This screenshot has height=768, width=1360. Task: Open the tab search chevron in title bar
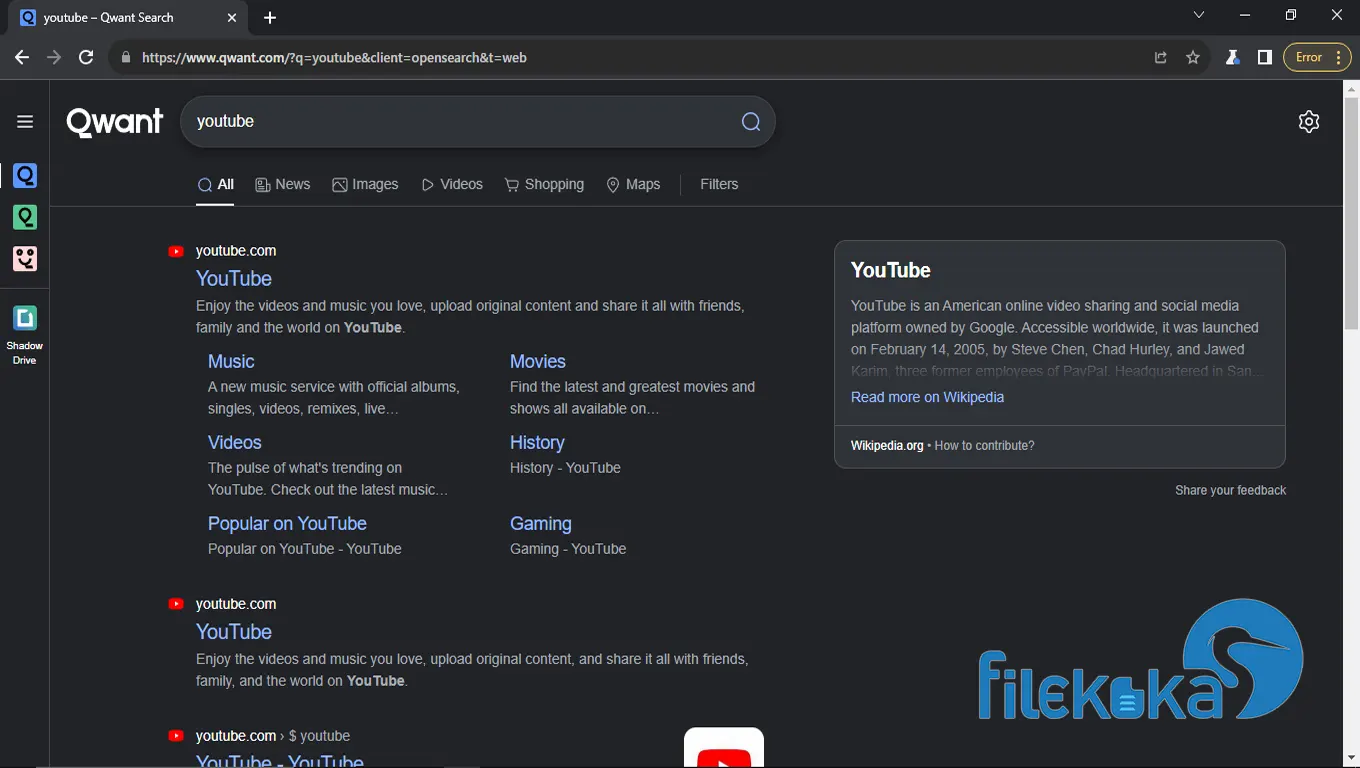coord(1199,15)
